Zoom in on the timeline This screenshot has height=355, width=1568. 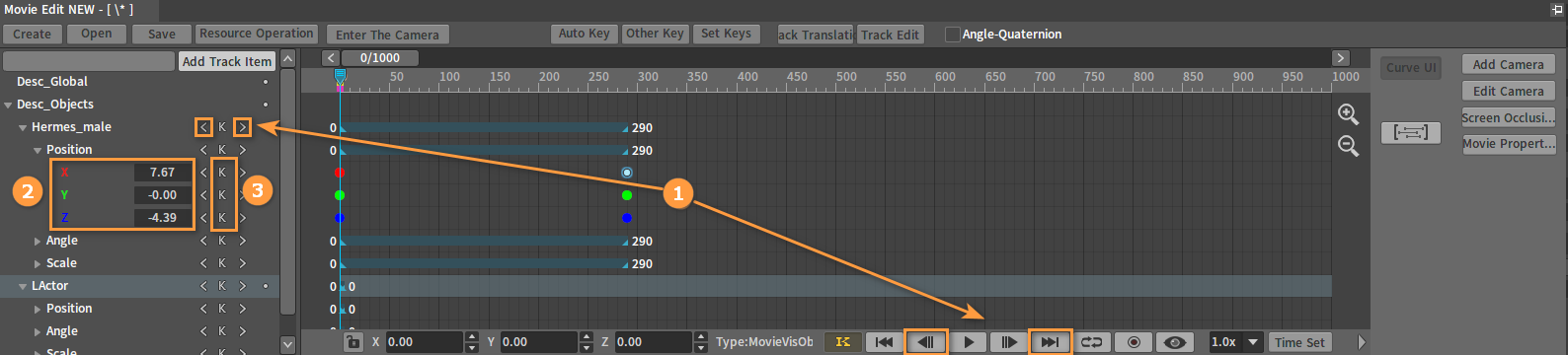click(x=1348, y=114)
